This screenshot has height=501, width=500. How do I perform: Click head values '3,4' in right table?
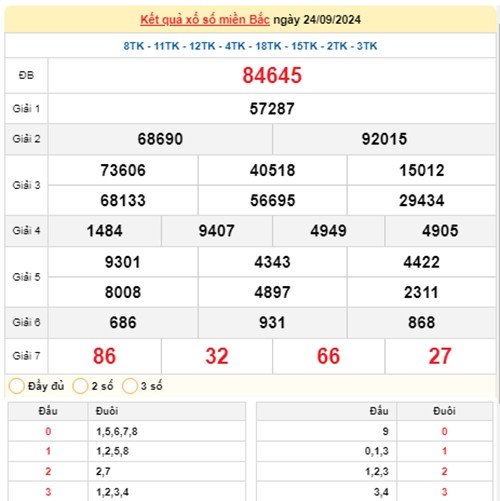point(381,492)
